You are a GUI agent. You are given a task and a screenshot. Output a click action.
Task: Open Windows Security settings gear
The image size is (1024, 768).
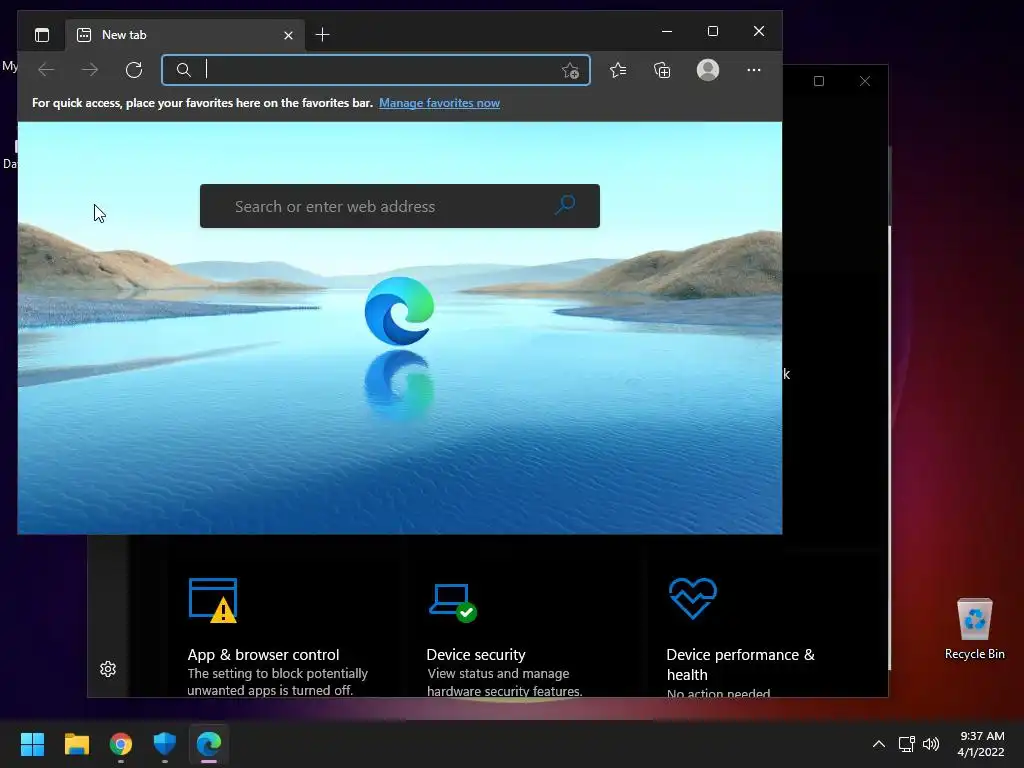click(108, 669)
